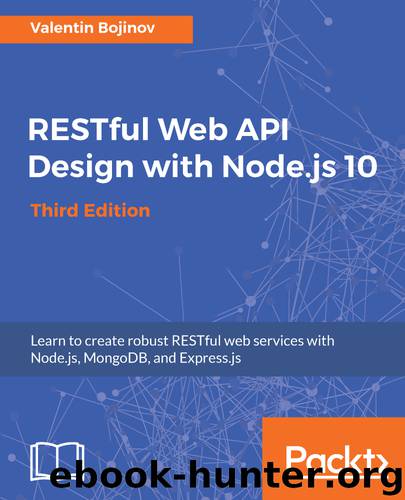This screenshot has height=500, width=405.
Task: Click the text "Node.js, MongoDB, and Express.js"
Action: [136, 358]
